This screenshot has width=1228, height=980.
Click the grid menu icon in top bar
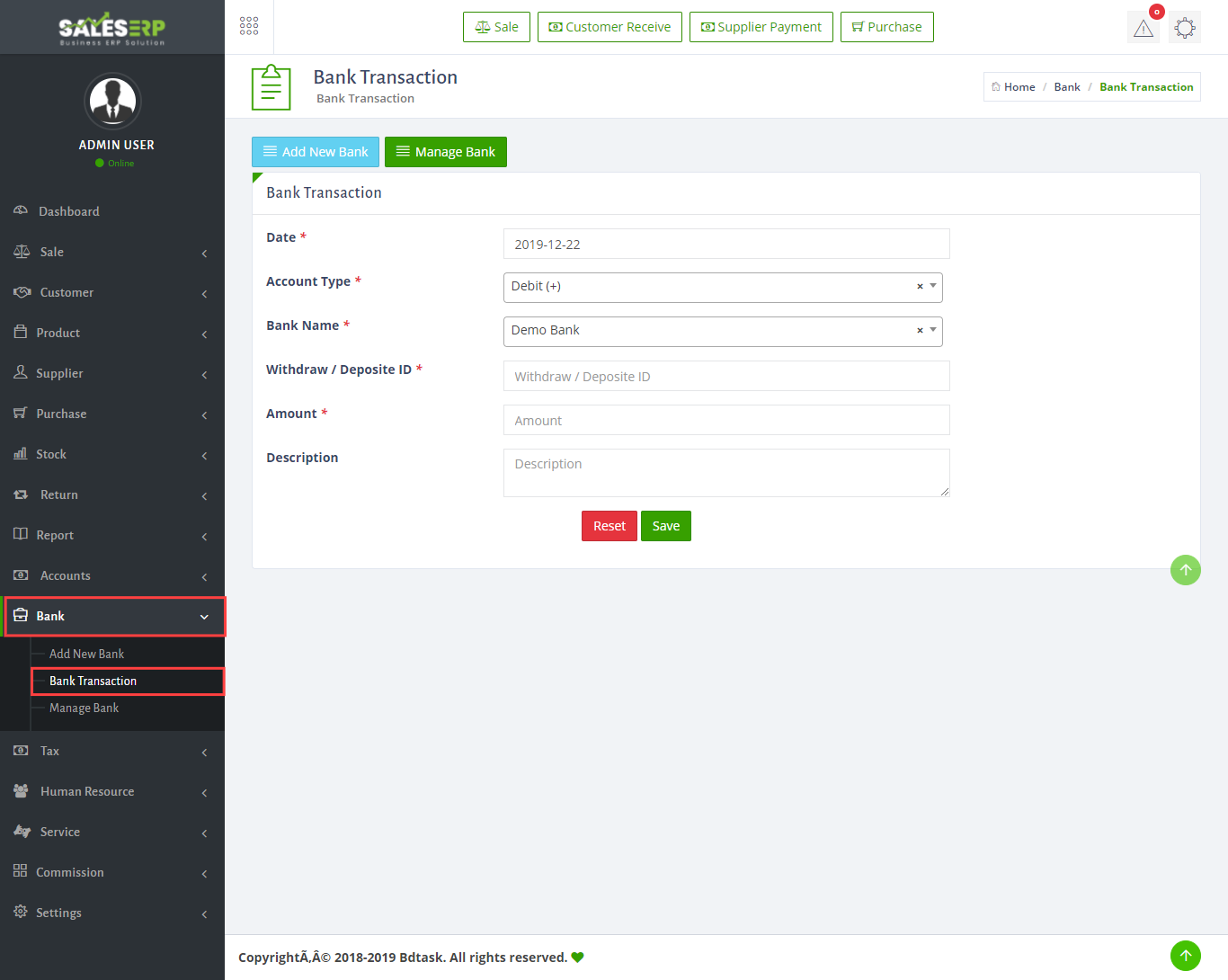pyautogui.click(x=249, y=27)
